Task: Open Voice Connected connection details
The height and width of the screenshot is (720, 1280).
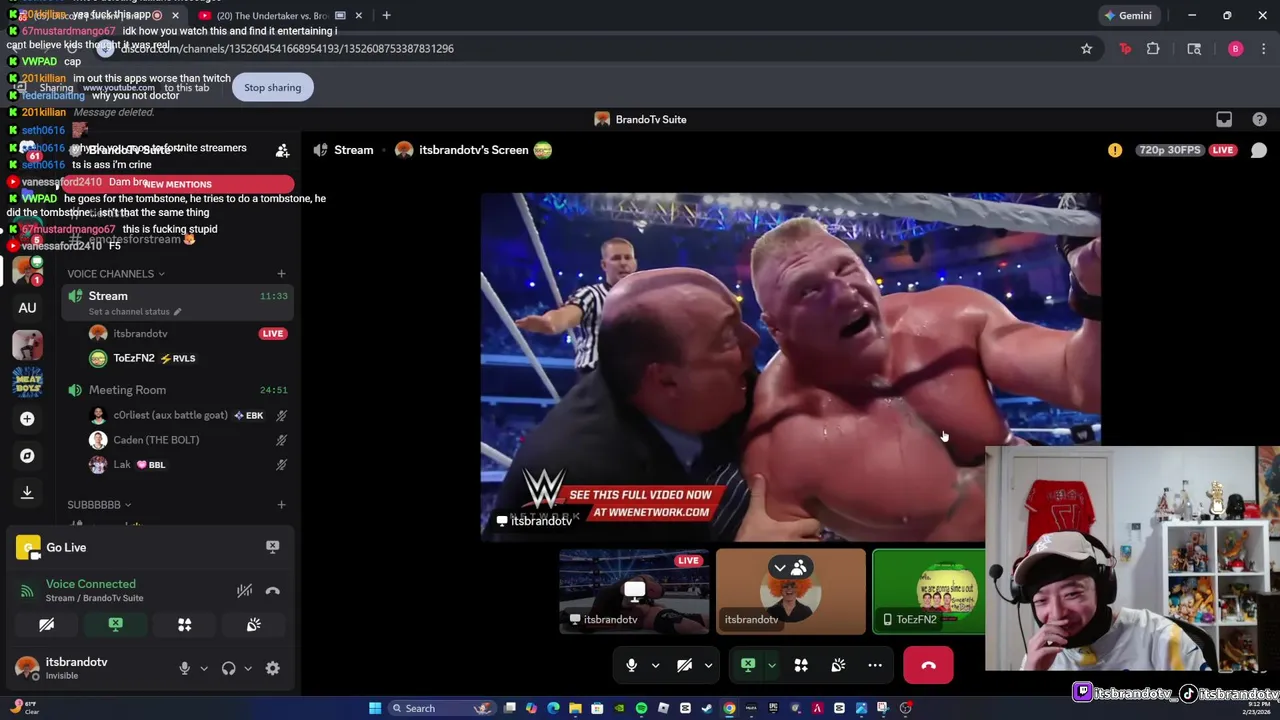Action: (90, 584)
